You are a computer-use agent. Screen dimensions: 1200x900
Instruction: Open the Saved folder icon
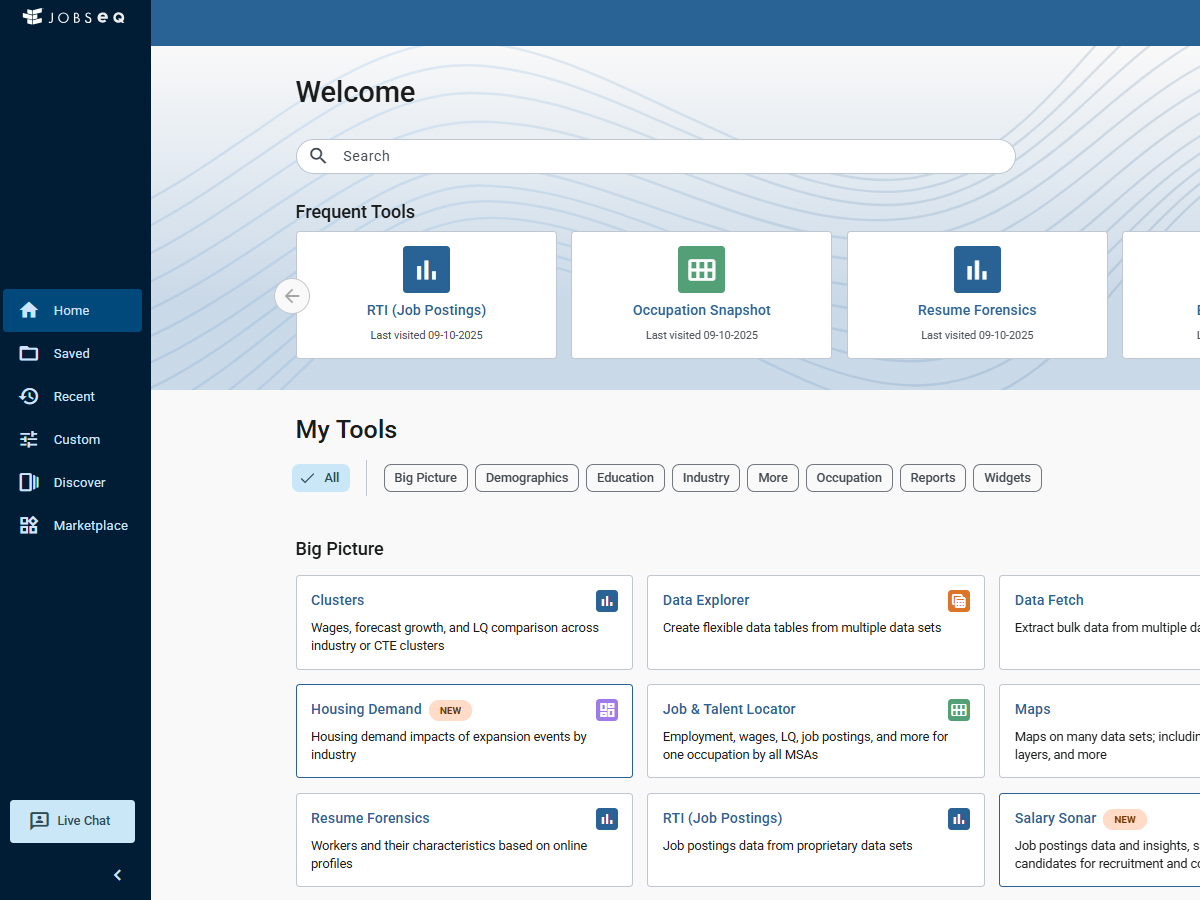pyautogui.click(x=29, y=353)
